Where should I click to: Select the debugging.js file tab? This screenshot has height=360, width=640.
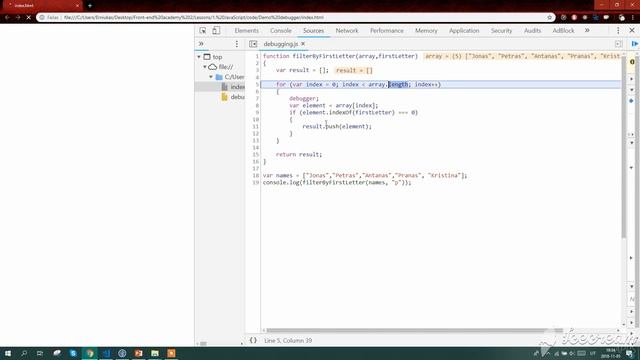[x=280, y=44]
